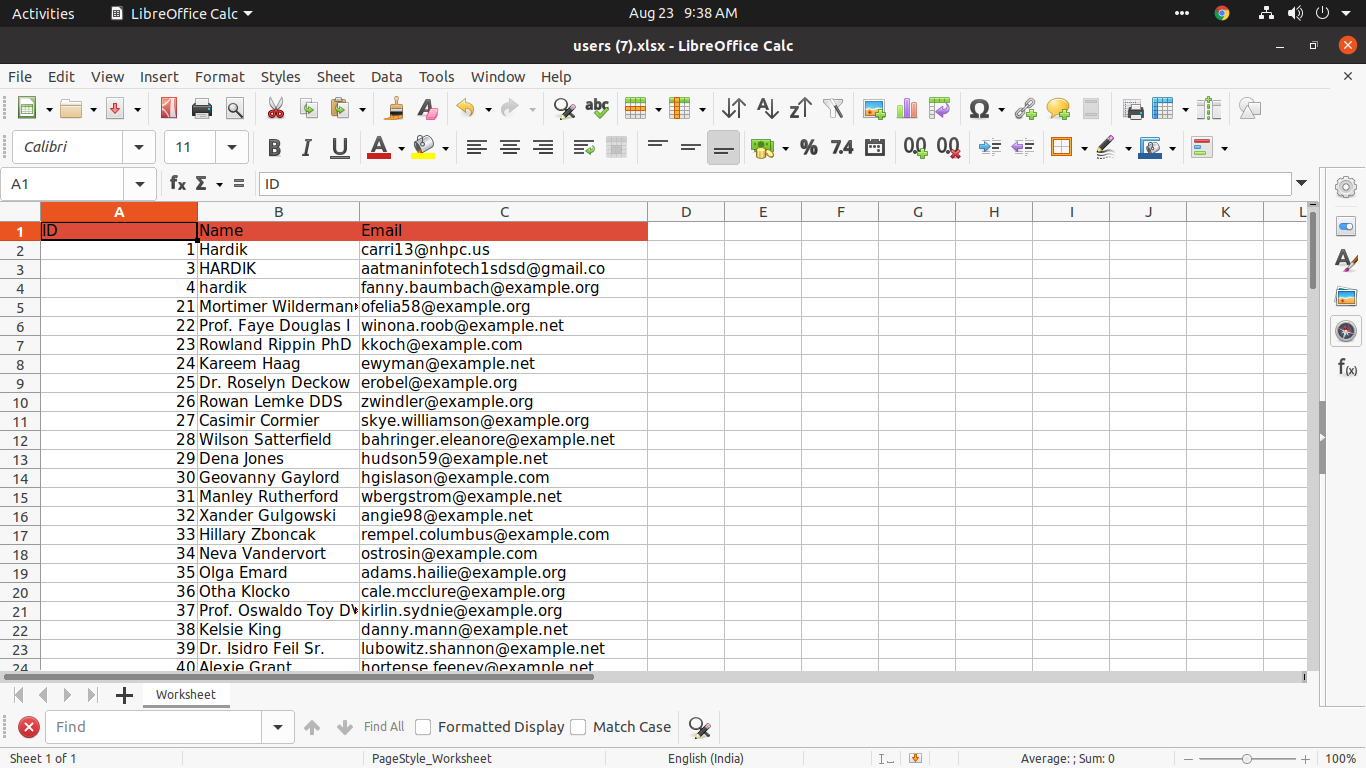Insert a chart using the chart icon

pos(907,108)
